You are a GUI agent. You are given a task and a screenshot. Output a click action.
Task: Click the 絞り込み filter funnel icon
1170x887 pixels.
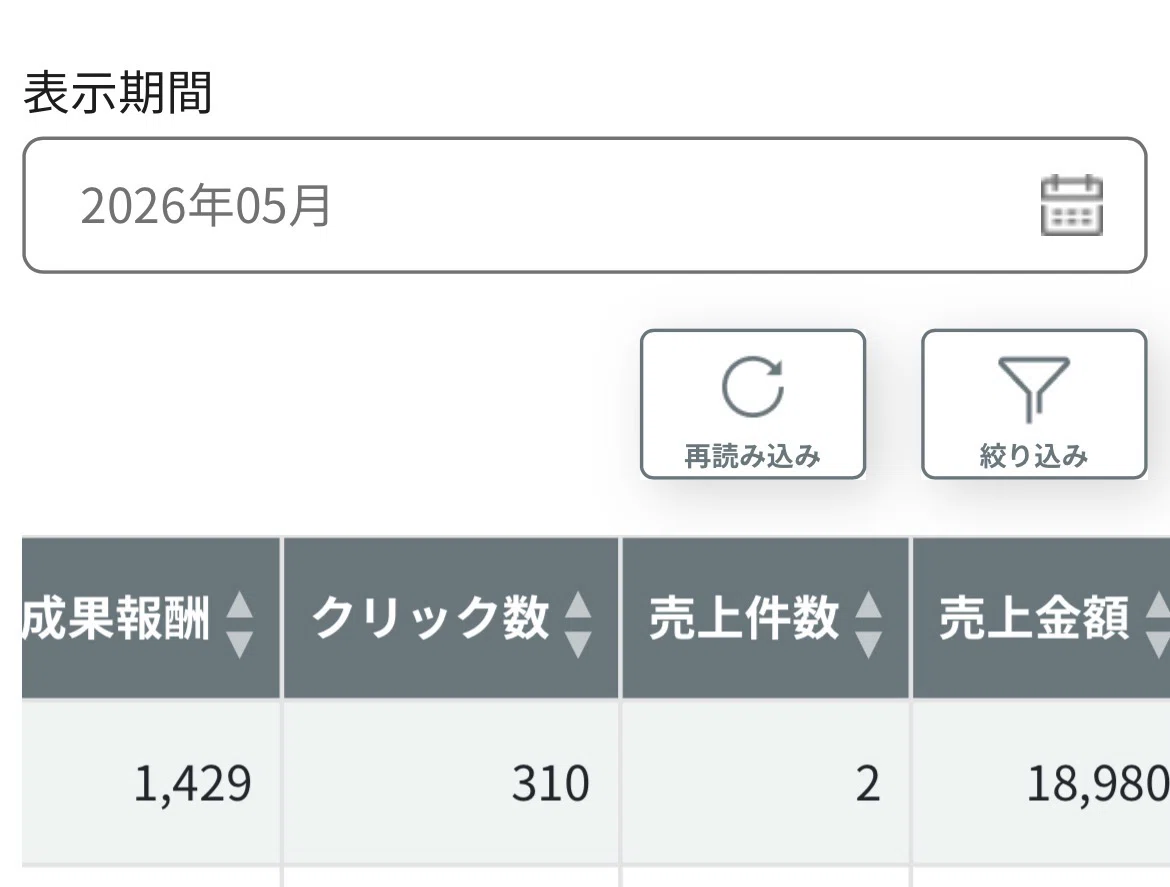click(1033, 388)
